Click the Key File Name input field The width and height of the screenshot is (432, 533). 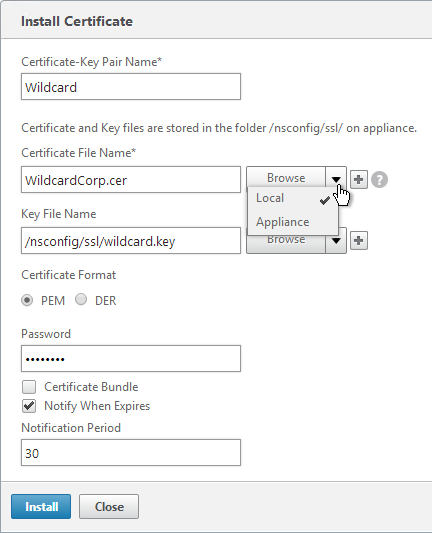(131, 241)
